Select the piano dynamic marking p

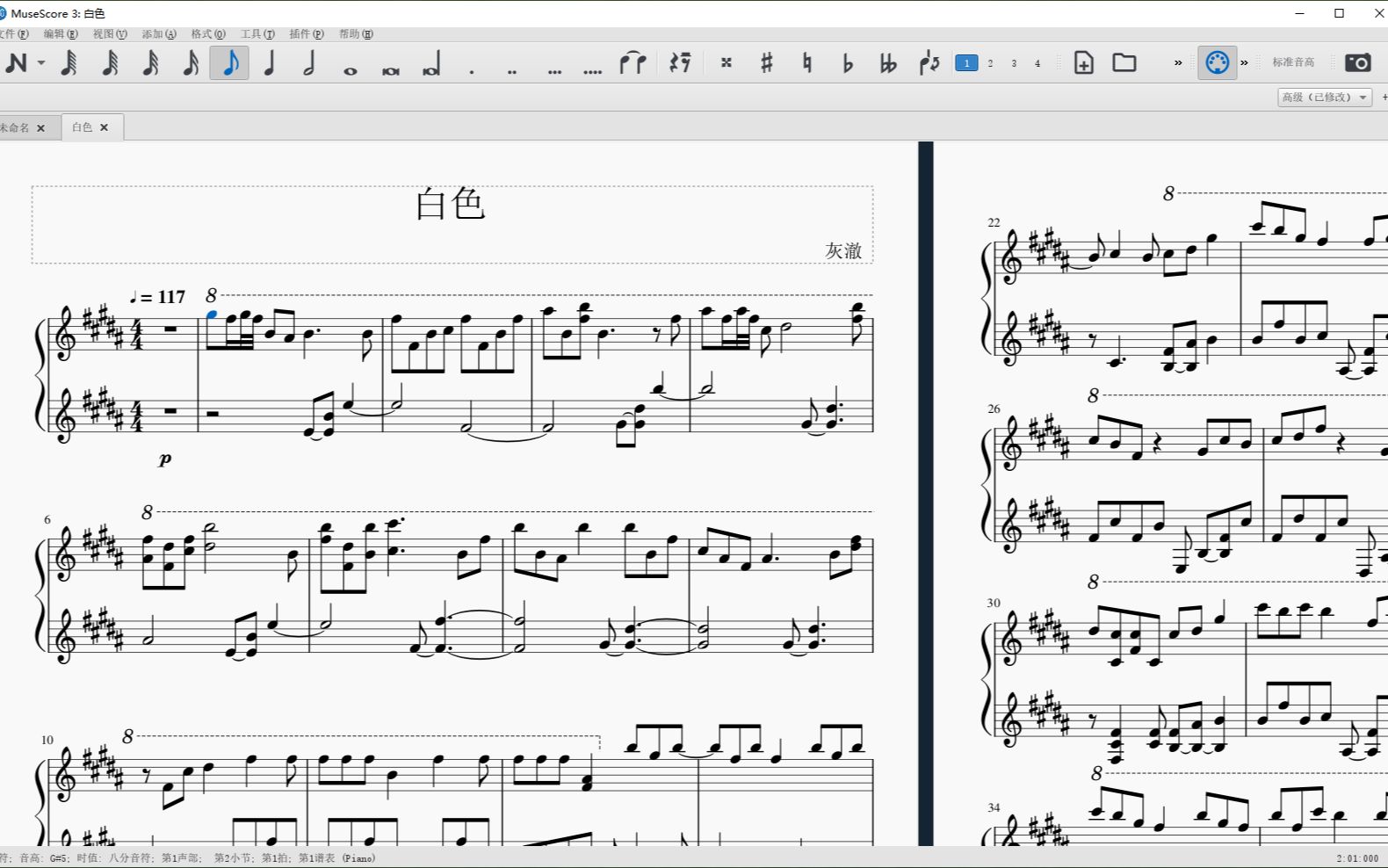tap(165, 458)
